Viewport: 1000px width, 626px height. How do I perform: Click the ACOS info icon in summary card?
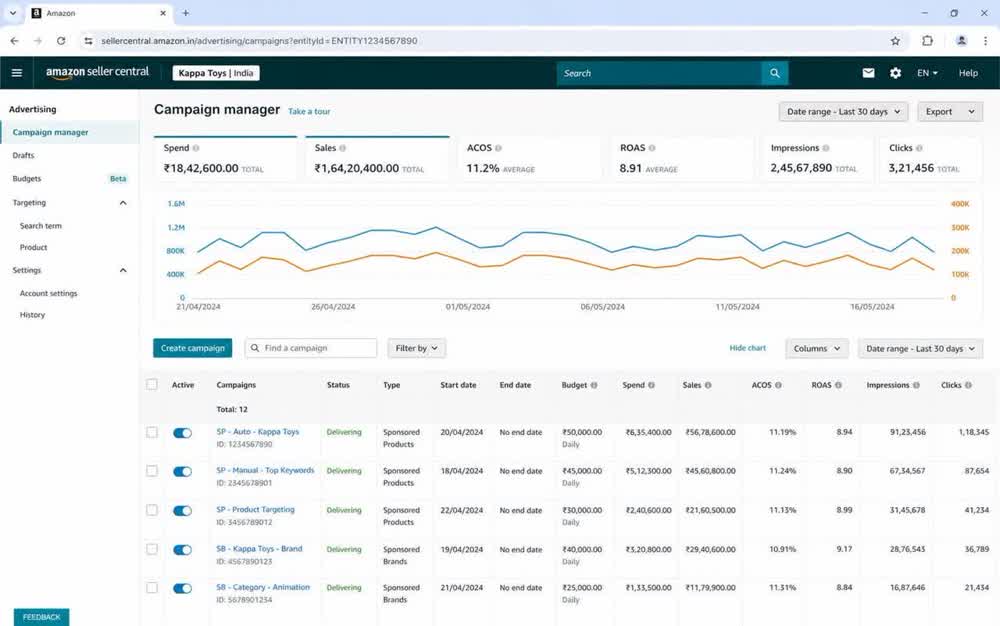coord(498,148)
